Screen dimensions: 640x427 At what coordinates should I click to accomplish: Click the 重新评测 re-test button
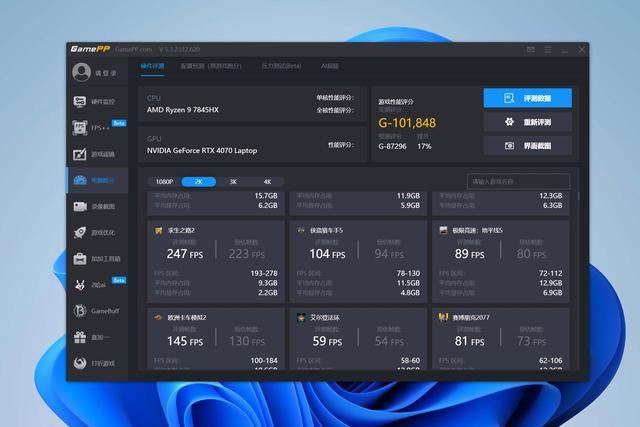tap(528, 122)
